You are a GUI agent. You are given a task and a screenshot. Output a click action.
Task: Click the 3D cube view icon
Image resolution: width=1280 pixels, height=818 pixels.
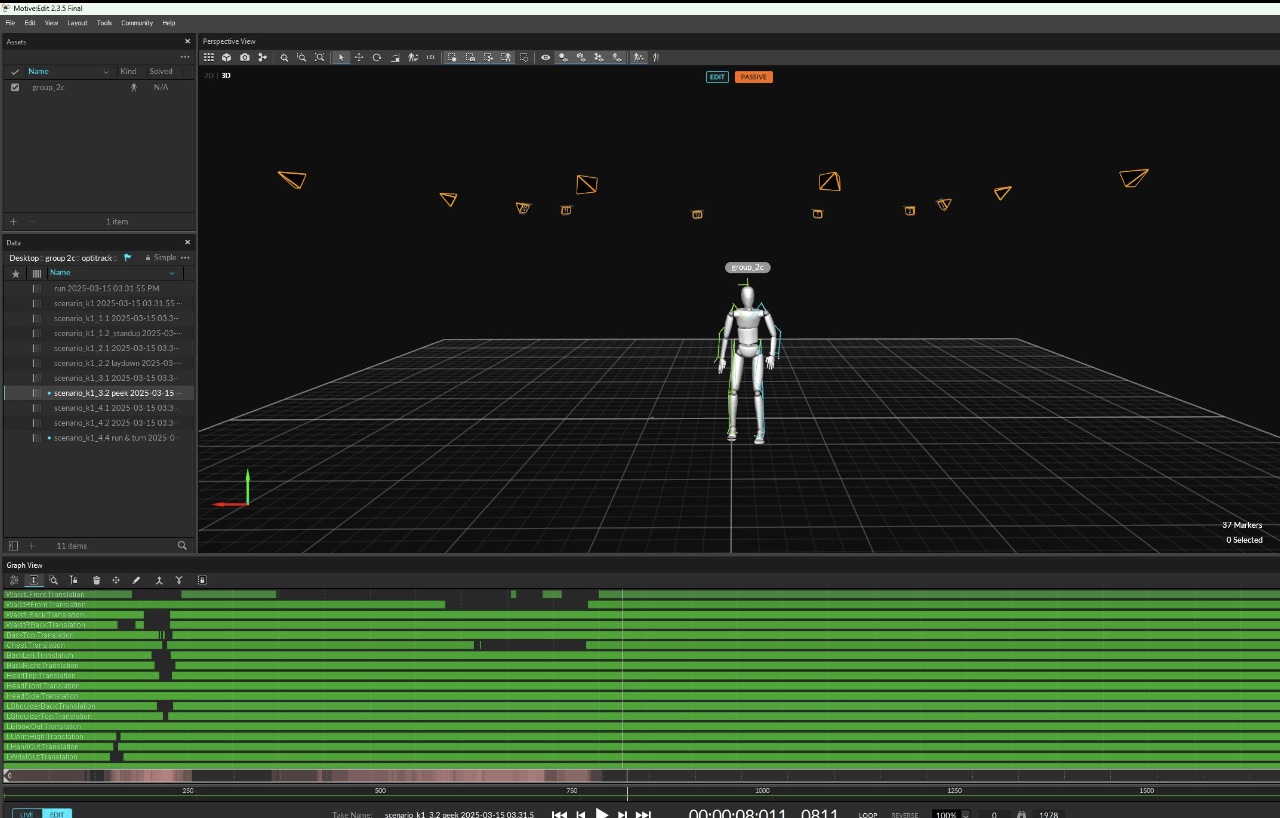click(x=227, y=57)
